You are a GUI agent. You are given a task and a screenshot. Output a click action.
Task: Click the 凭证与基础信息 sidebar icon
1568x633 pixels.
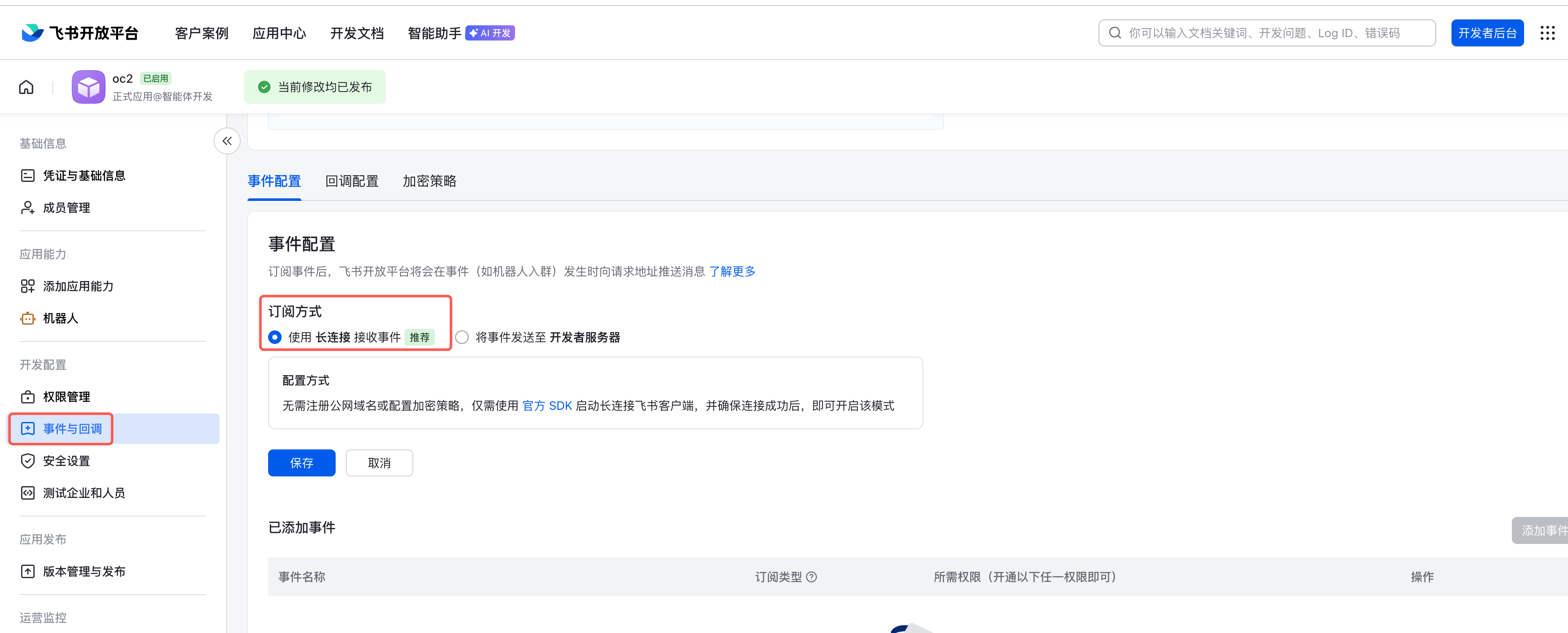tap(28, 176)
